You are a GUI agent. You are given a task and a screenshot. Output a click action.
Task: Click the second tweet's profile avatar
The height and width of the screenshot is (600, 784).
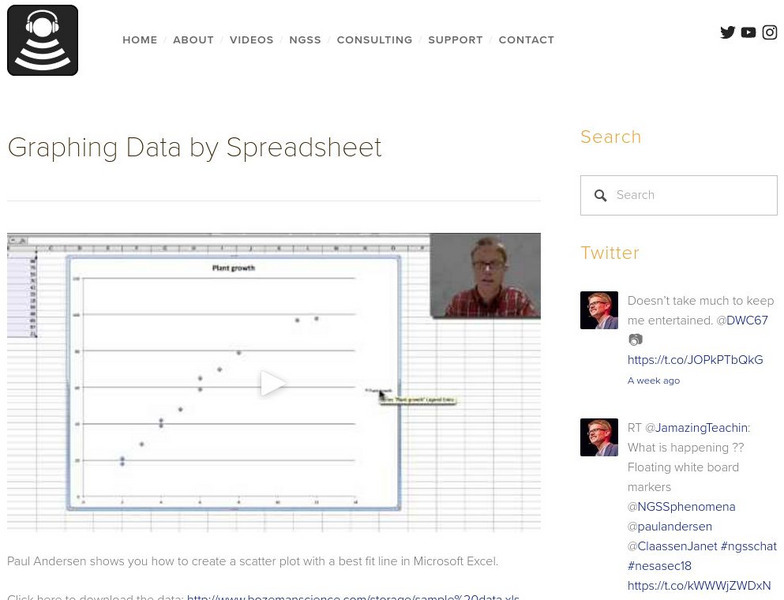coord(599,437)
